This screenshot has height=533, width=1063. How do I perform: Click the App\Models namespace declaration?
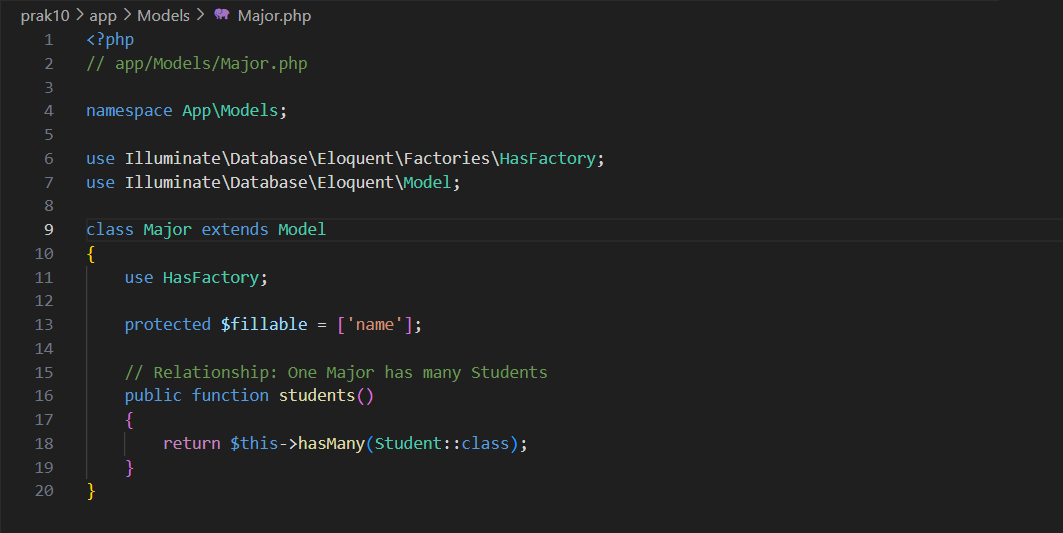point(230,111)
